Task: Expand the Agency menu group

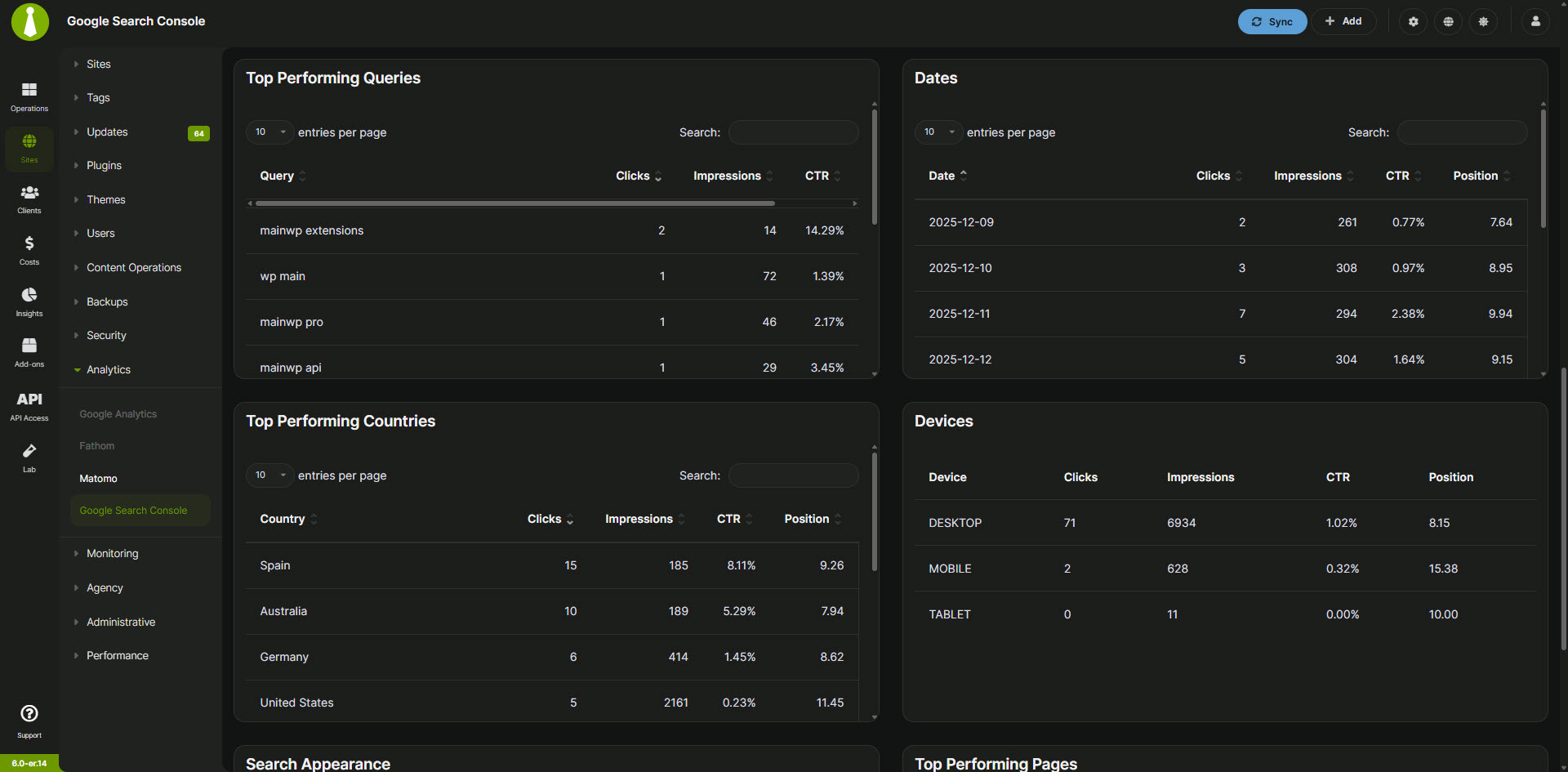Action: point(105,587)
